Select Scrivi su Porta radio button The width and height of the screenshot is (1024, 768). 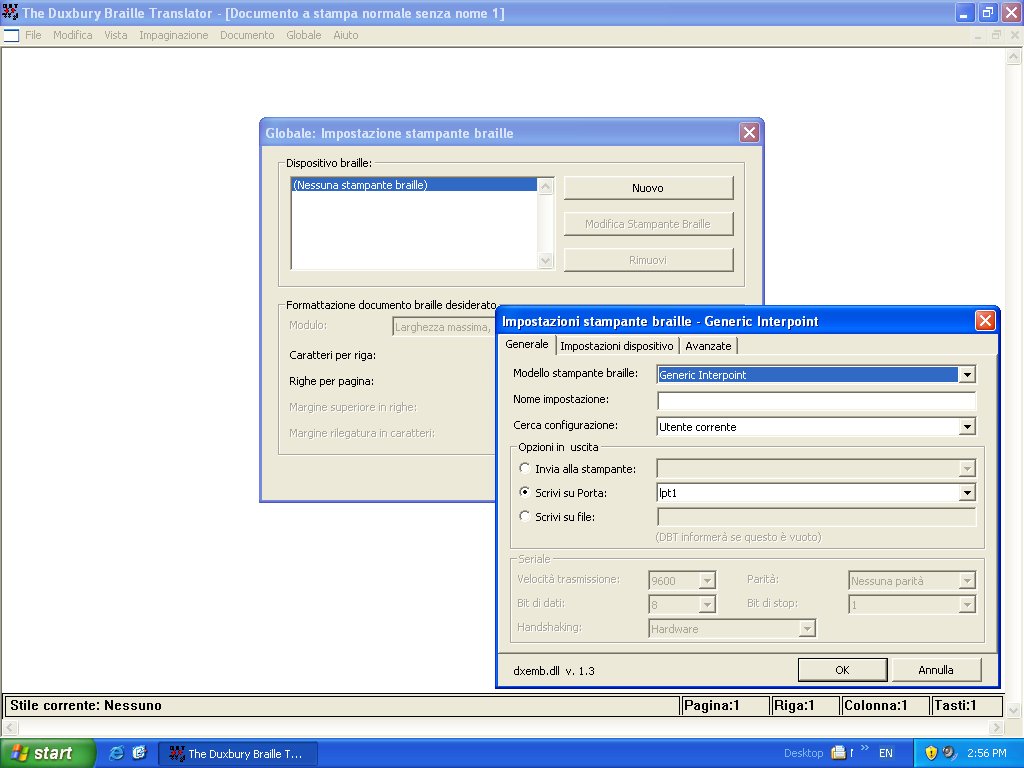(524, 492)
